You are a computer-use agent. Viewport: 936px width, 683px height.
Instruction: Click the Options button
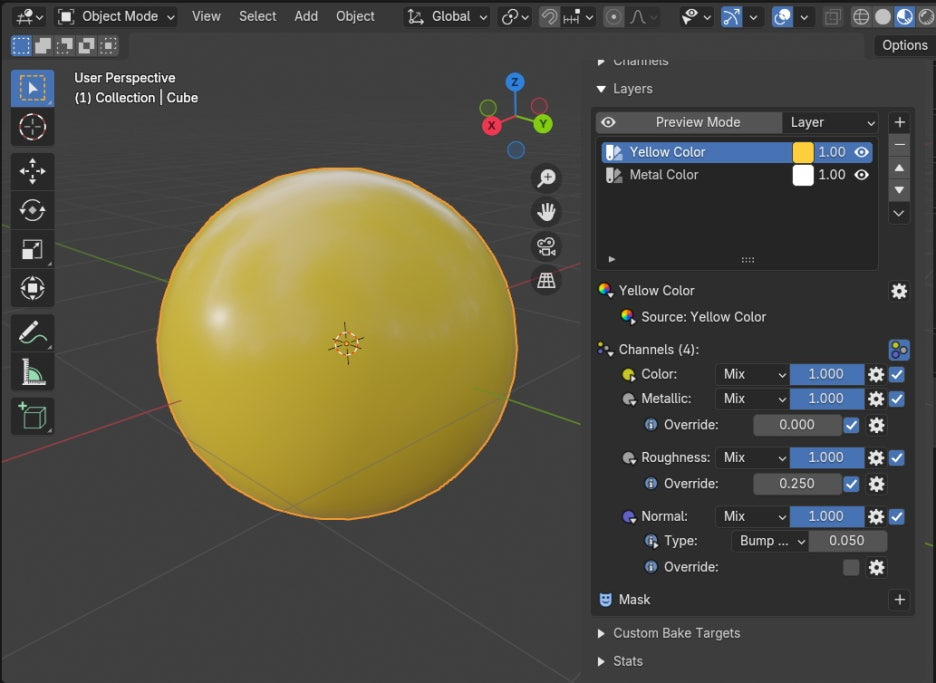(904, 45)
